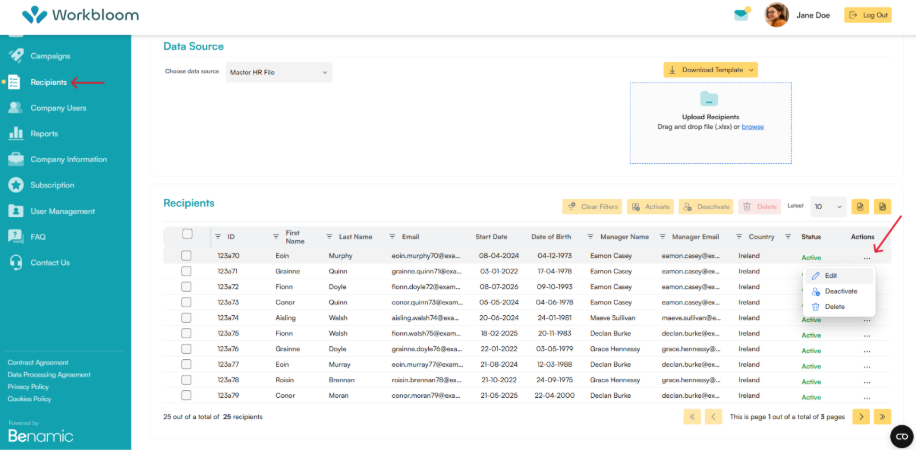Open Company Users people icon
916x450 pixels.
point(16,108)
